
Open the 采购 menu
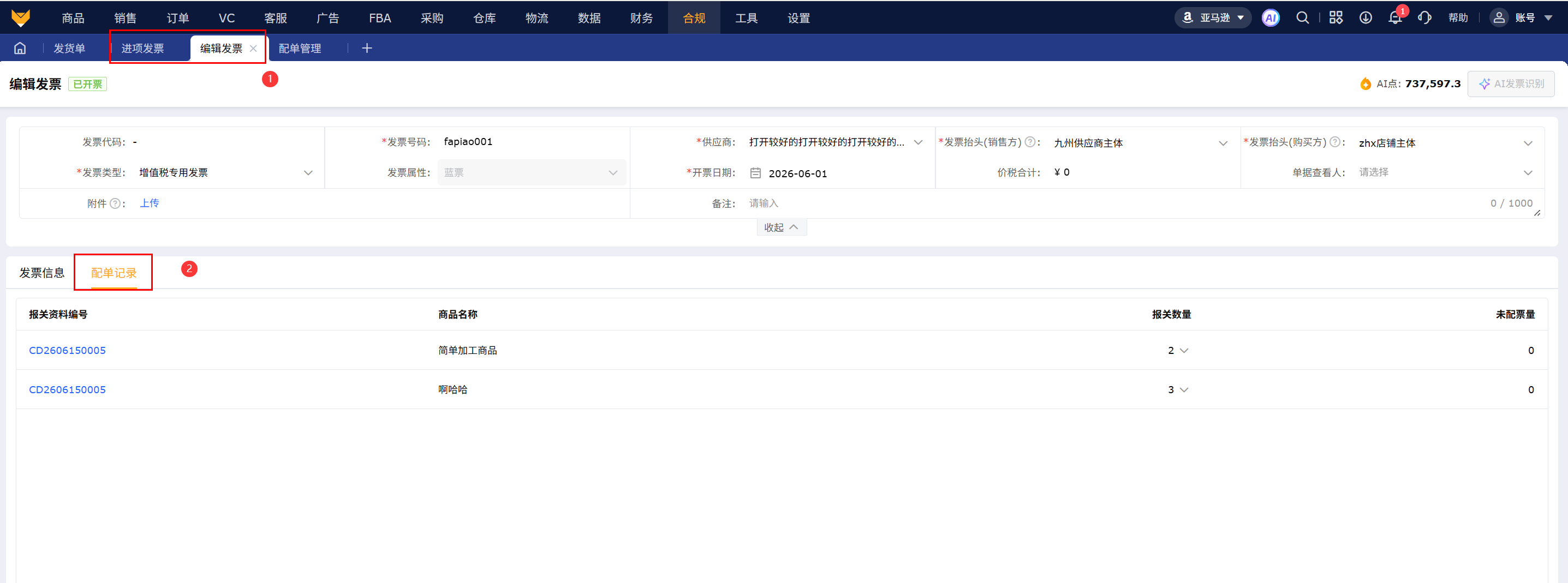[x=432, y=17]
